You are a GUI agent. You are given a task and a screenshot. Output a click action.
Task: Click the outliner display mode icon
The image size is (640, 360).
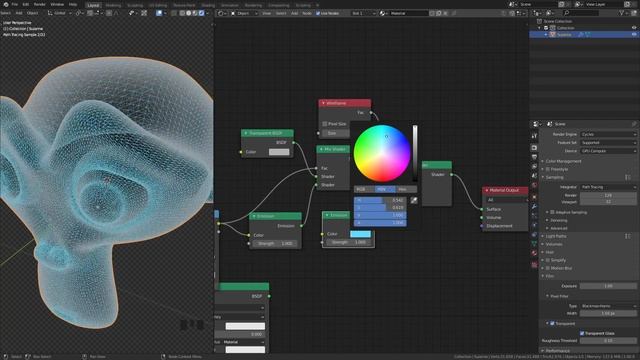[538, 13]
